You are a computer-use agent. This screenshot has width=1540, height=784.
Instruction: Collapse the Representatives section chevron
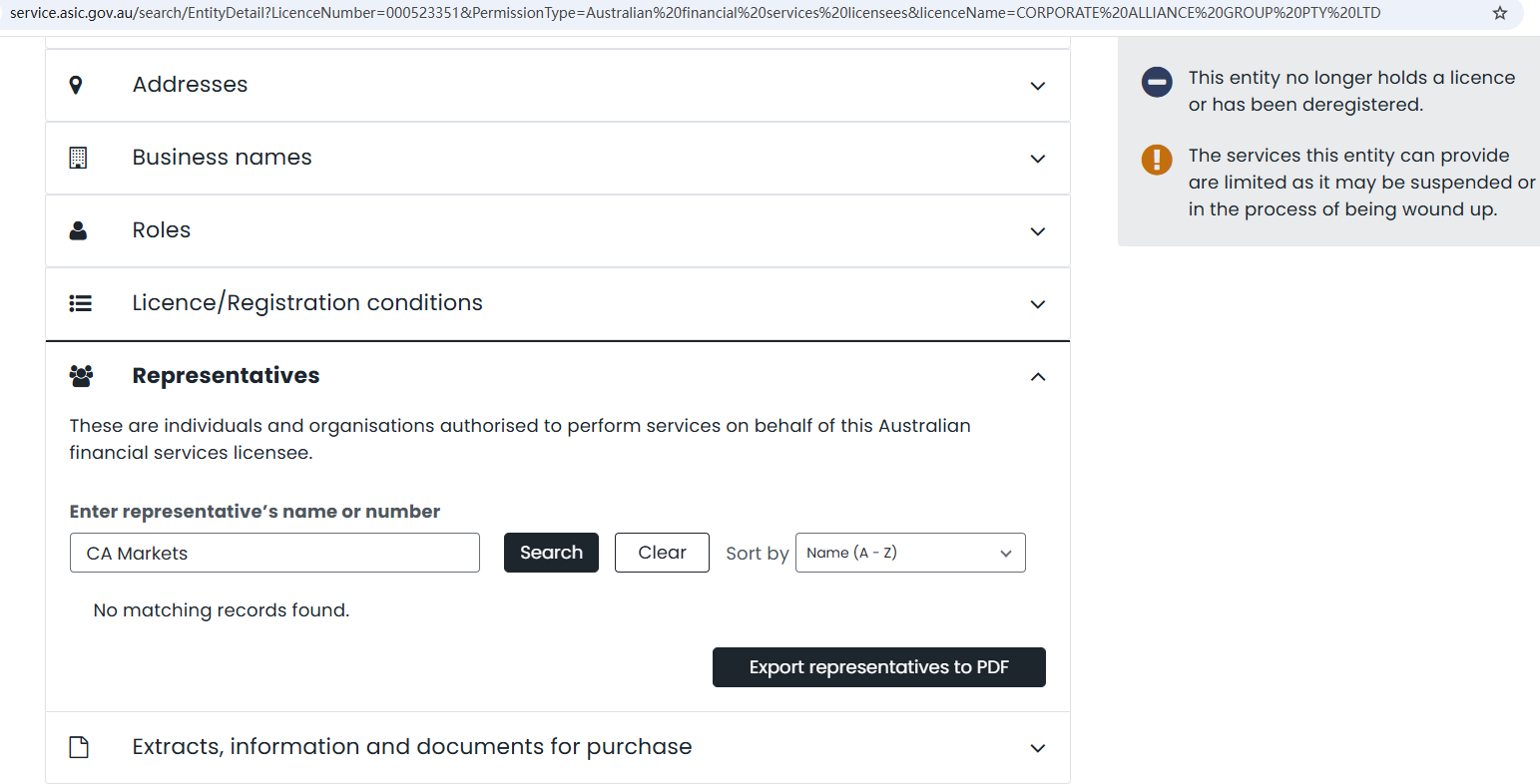click(1038, 377)
